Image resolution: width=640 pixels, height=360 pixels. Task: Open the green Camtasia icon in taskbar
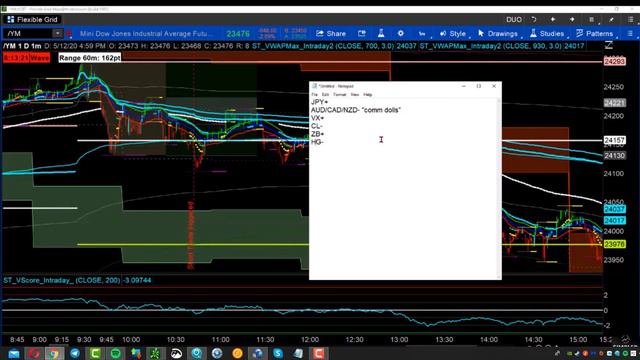tap(95, 353)
